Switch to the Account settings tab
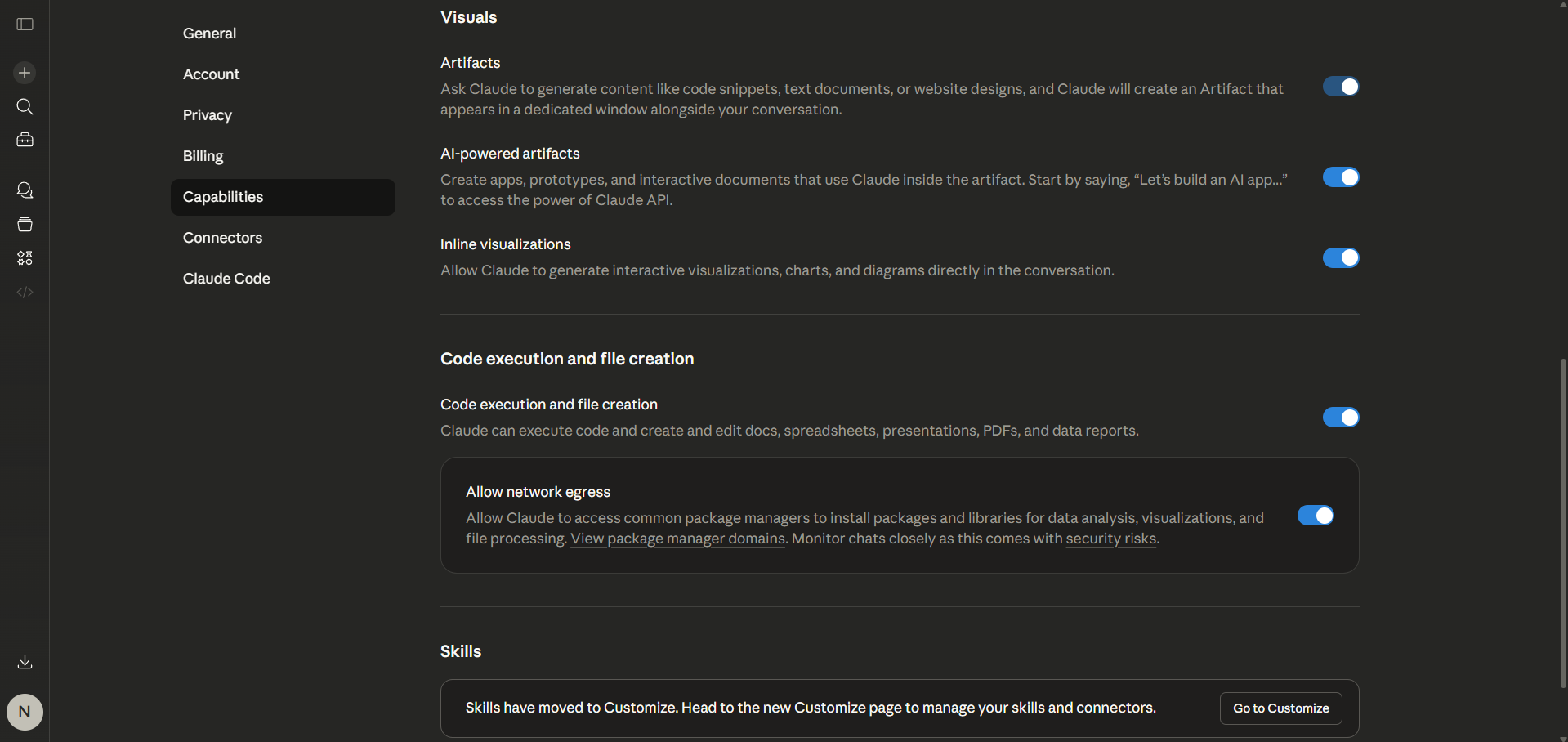Screen dimensions: 1568x742 (211, 74)
